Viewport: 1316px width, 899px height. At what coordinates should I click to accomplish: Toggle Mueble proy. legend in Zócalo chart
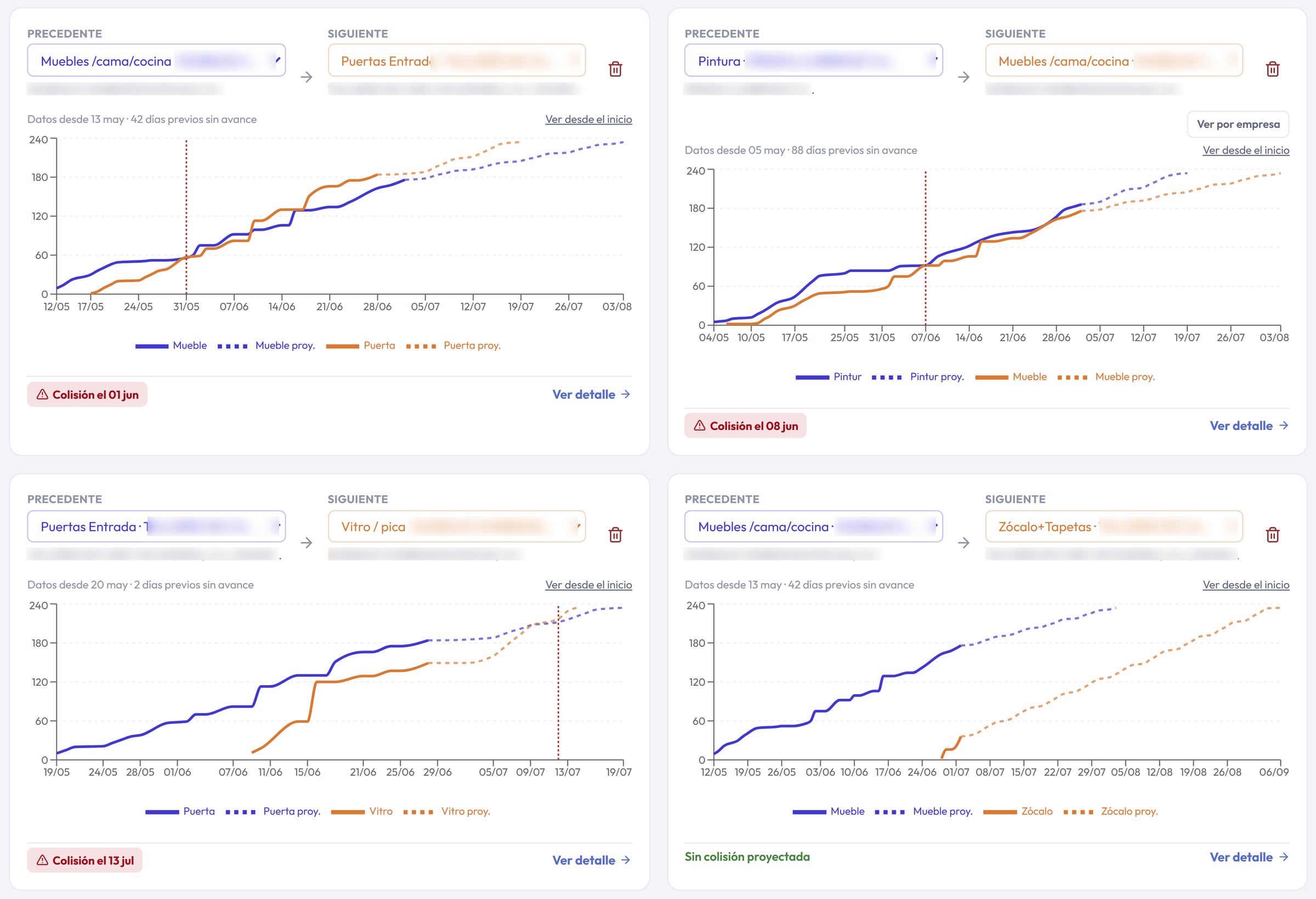923,811
